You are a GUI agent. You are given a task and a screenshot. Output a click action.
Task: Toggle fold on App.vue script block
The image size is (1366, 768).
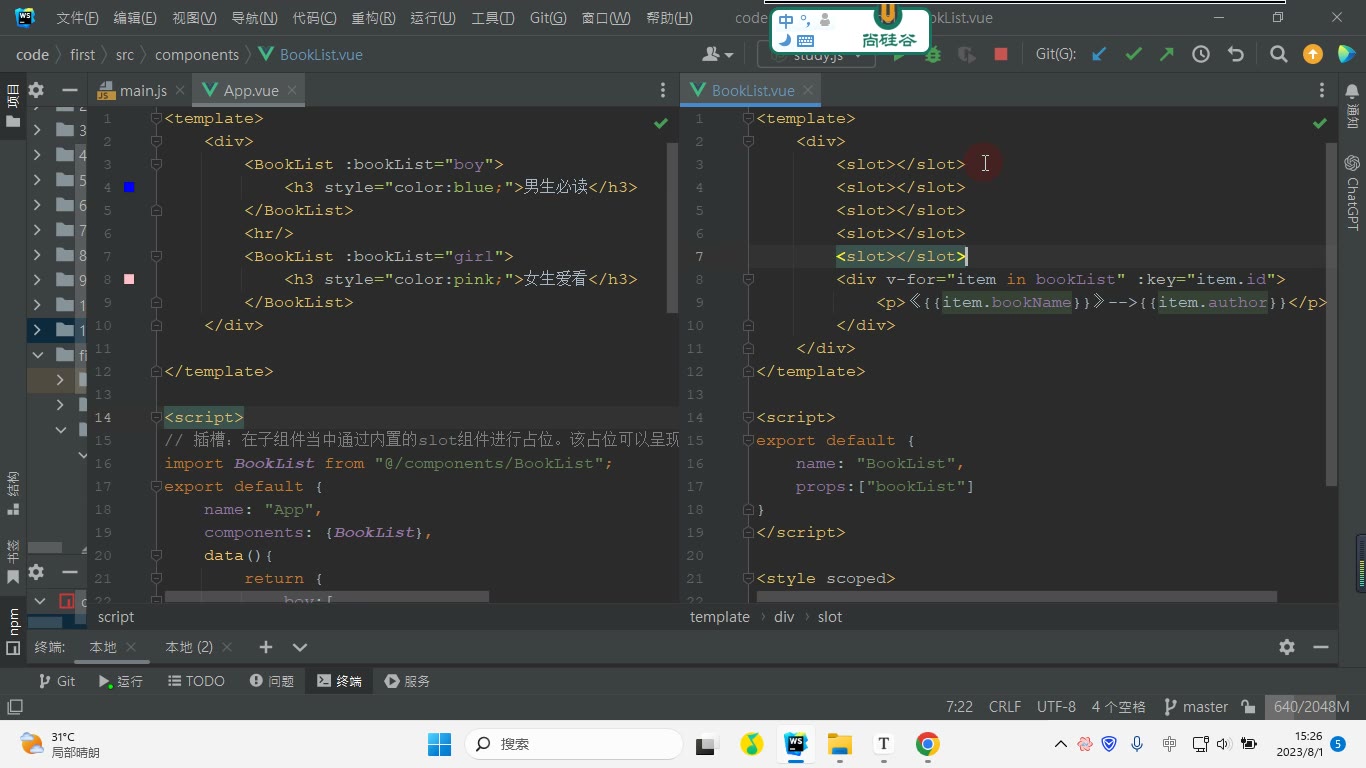[x=156, y=417]
